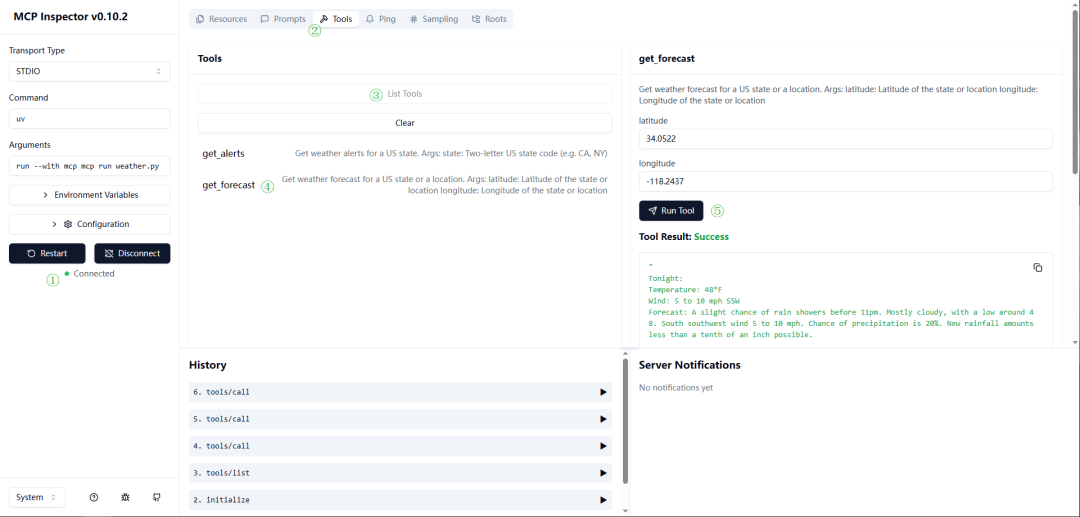Focus the Command input field
Viewport: 1080px width, 517px height.
point(90,118)
